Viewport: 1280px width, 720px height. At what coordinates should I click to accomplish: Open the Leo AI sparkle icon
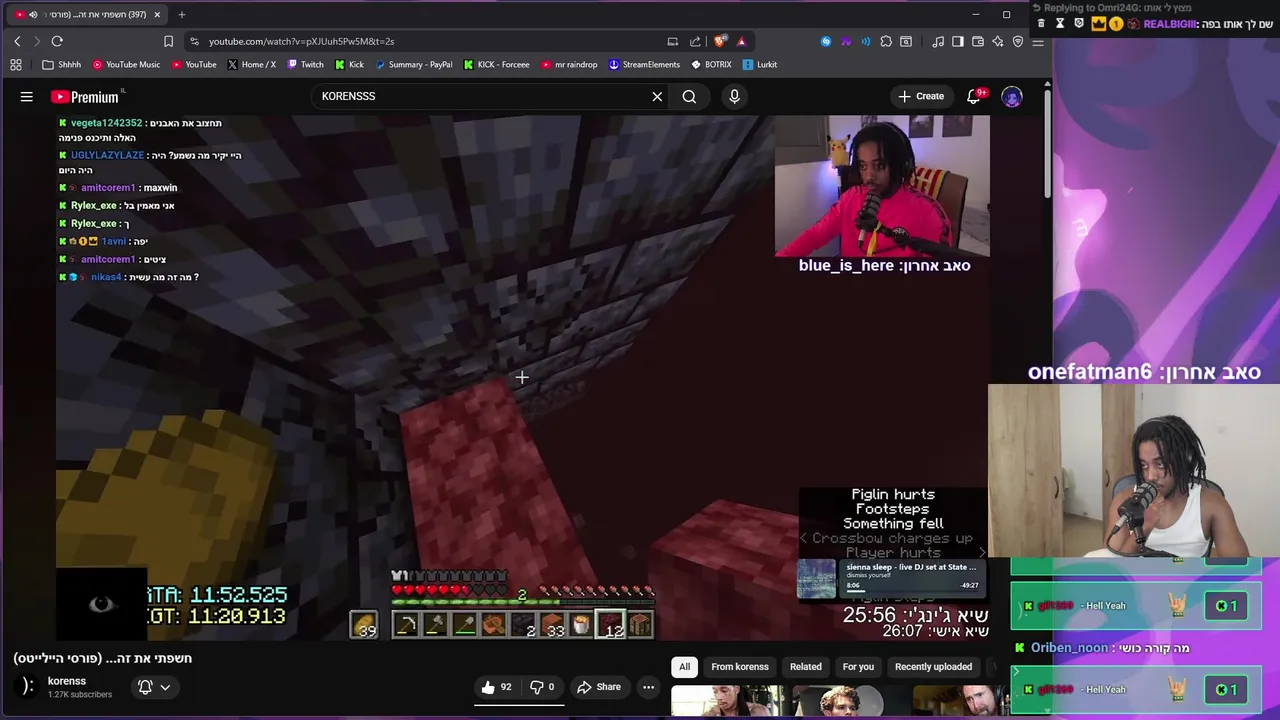pyautogui.click(x=998, y=41)
